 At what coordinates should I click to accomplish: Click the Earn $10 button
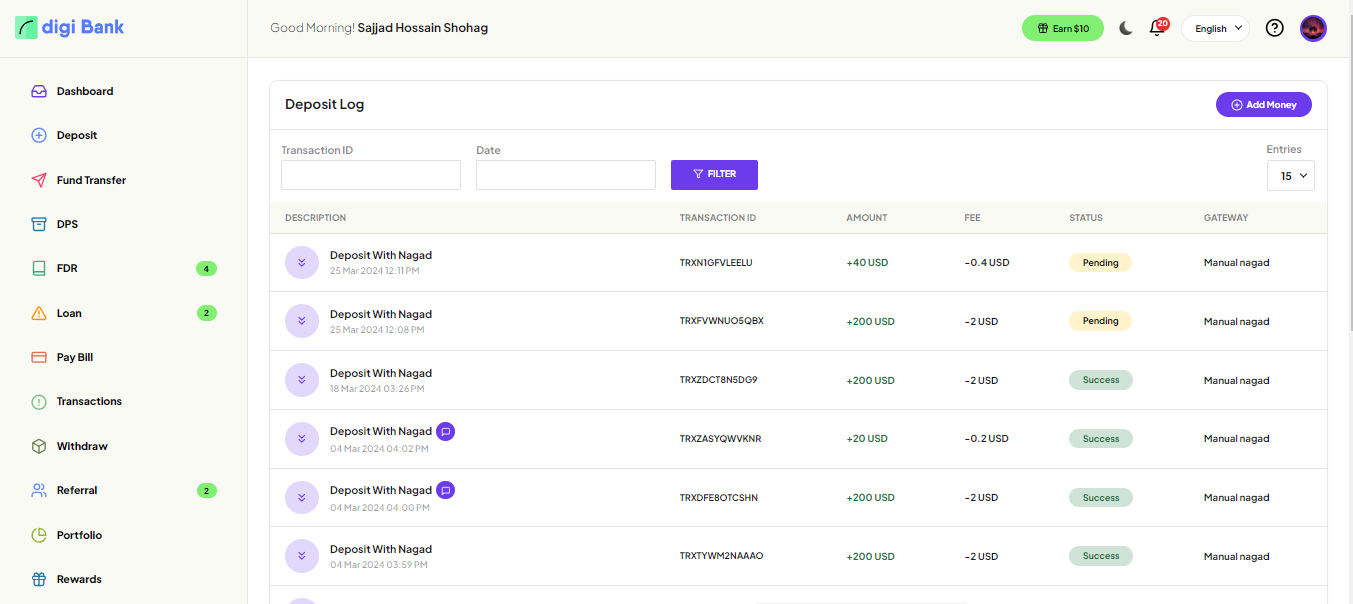pyautogui.click(x=1062, y=28)
